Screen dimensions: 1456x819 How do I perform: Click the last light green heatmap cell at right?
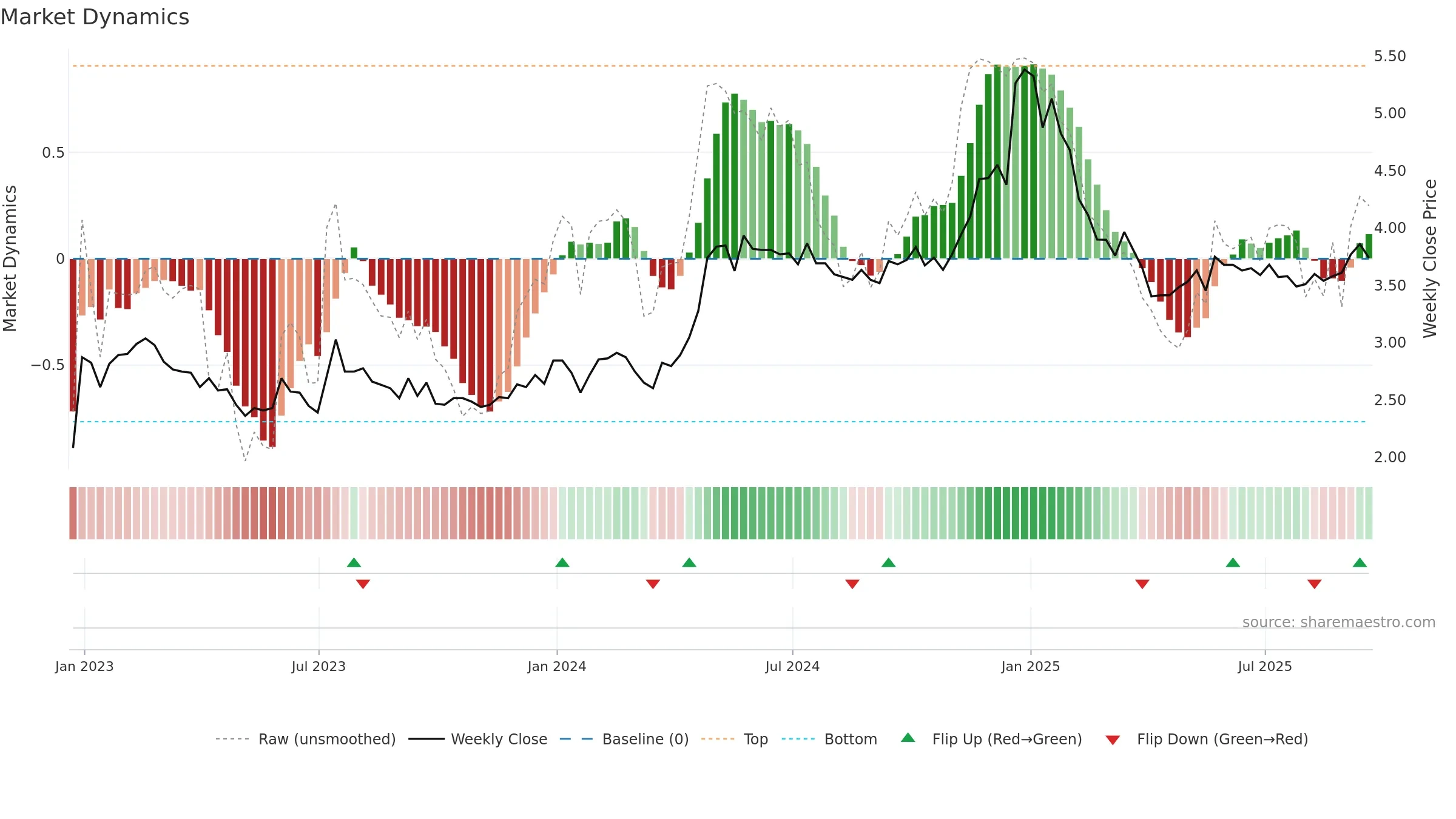1369,513
